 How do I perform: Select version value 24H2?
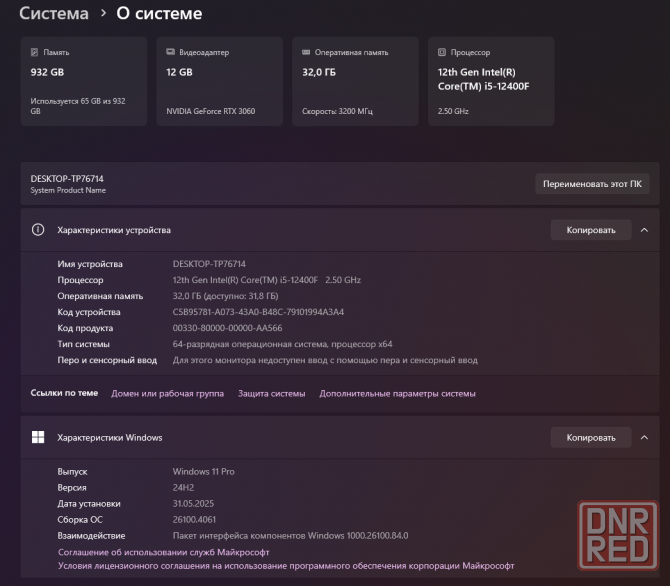point(183,488)
